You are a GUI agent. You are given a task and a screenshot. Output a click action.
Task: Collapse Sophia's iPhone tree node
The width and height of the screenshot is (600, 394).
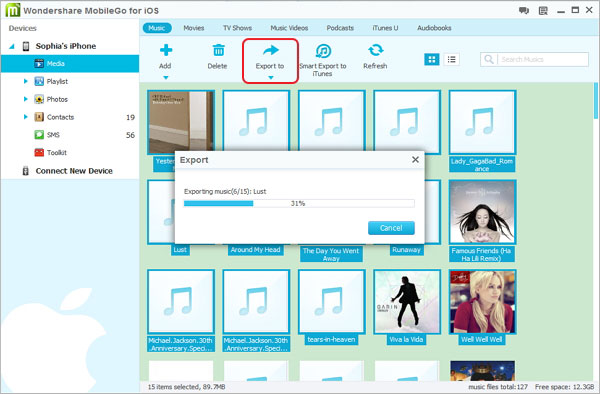pyautogui.click(x=12, y=46)
